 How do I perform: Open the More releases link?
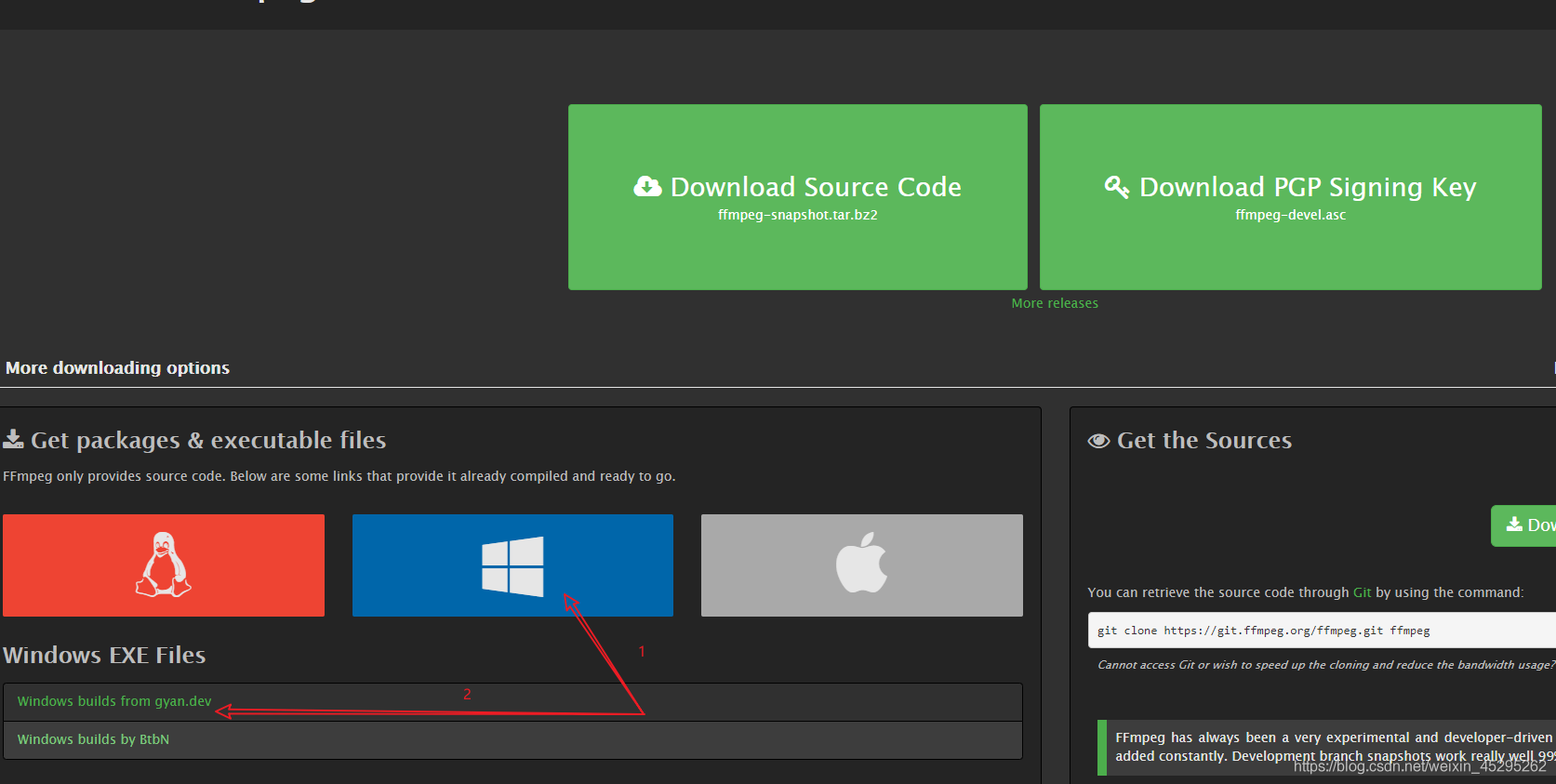click(x=1055, y=303)
